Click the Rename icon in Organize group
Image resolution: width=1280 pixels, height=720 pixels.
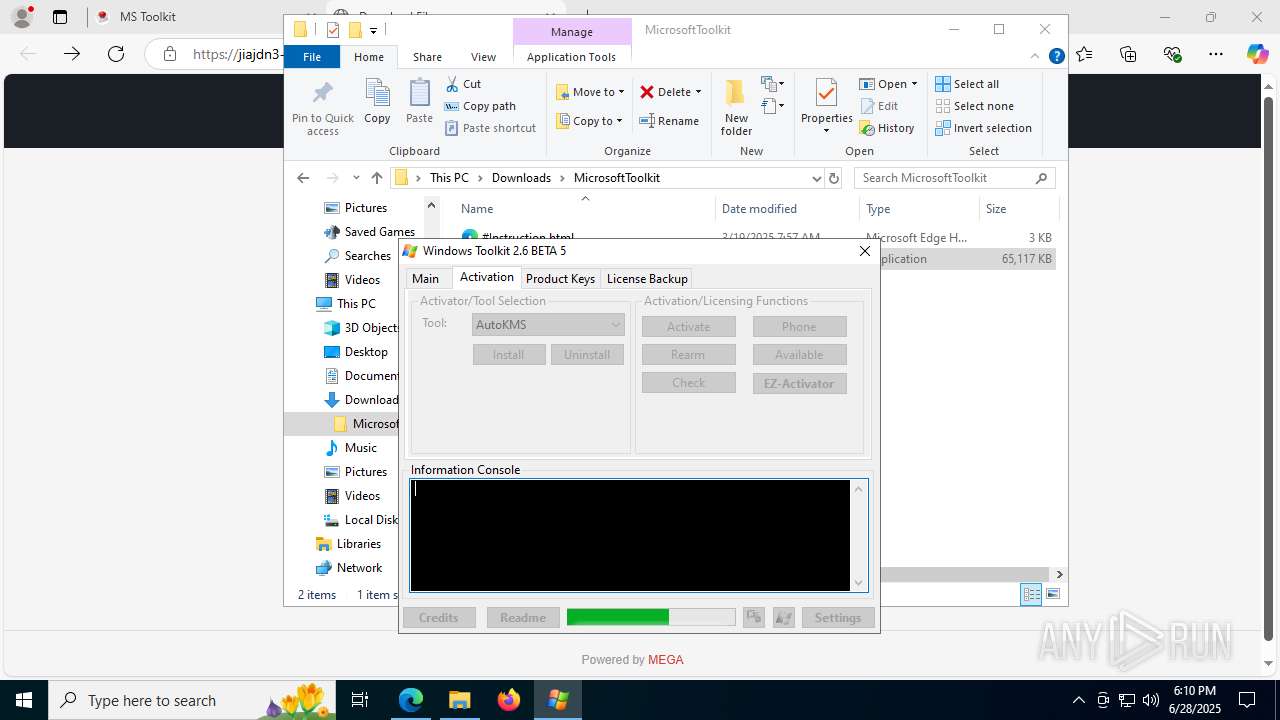click(x=647, y=121)
